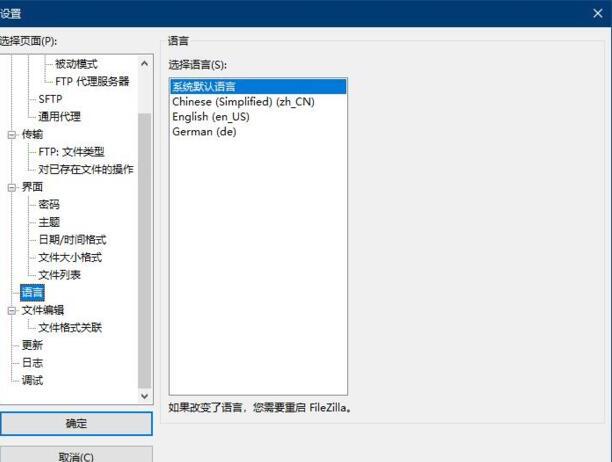Select 被动模式 in the page tree
This screenshot has height=462, width=612.
coord(76,64)
